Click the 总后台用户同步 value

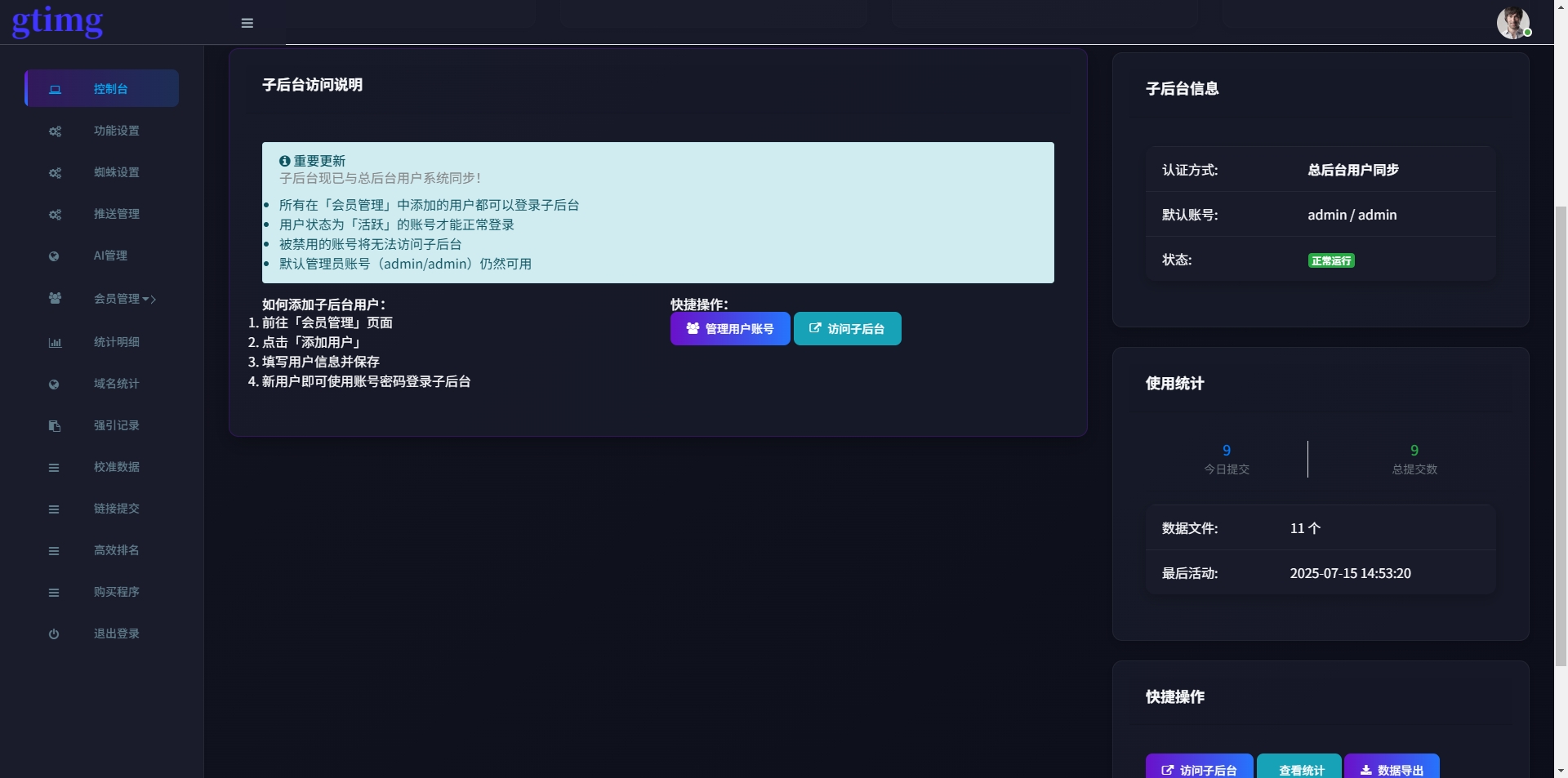pos(1353,170)
